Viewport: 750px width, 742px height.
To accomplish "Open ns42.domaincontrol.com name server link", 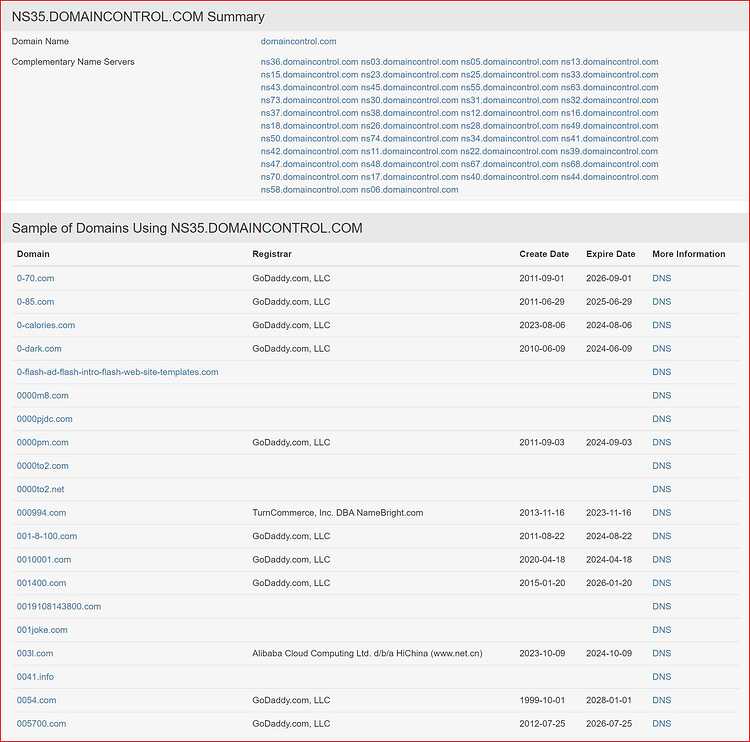I will [309, 151].
